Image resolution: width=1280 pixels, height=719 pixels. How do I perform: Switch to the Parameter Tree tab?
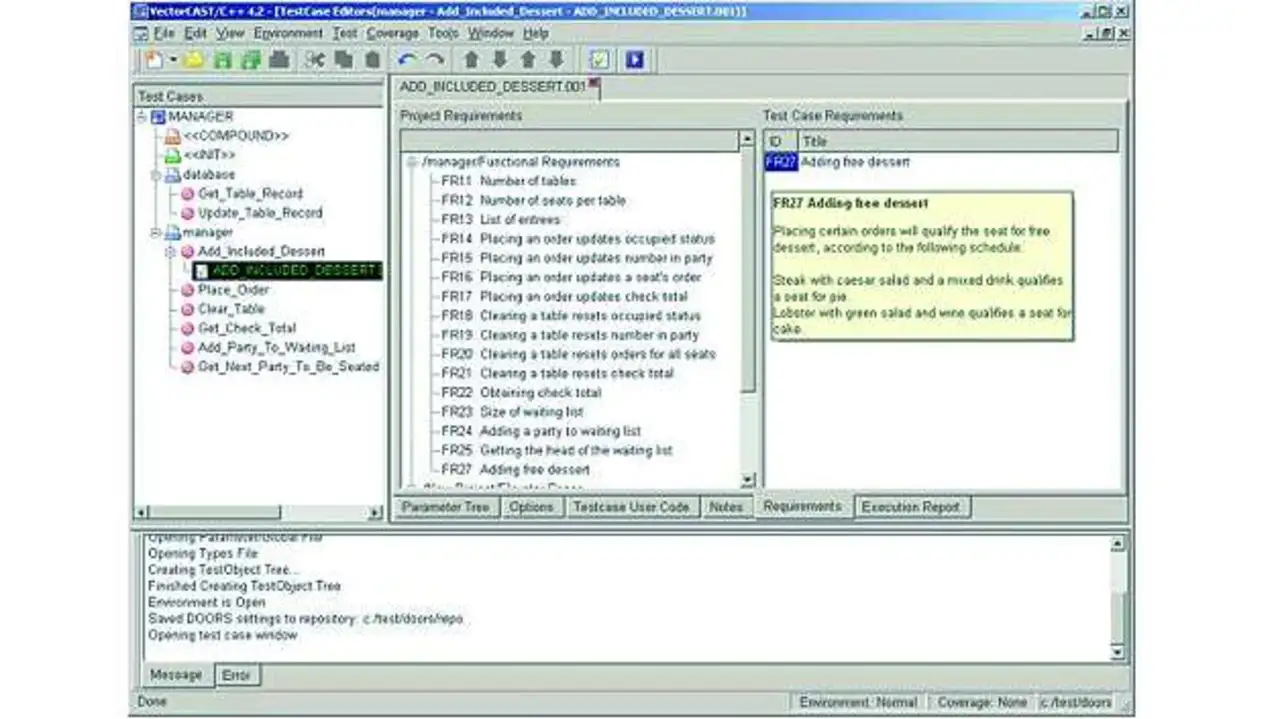point(445,507)
